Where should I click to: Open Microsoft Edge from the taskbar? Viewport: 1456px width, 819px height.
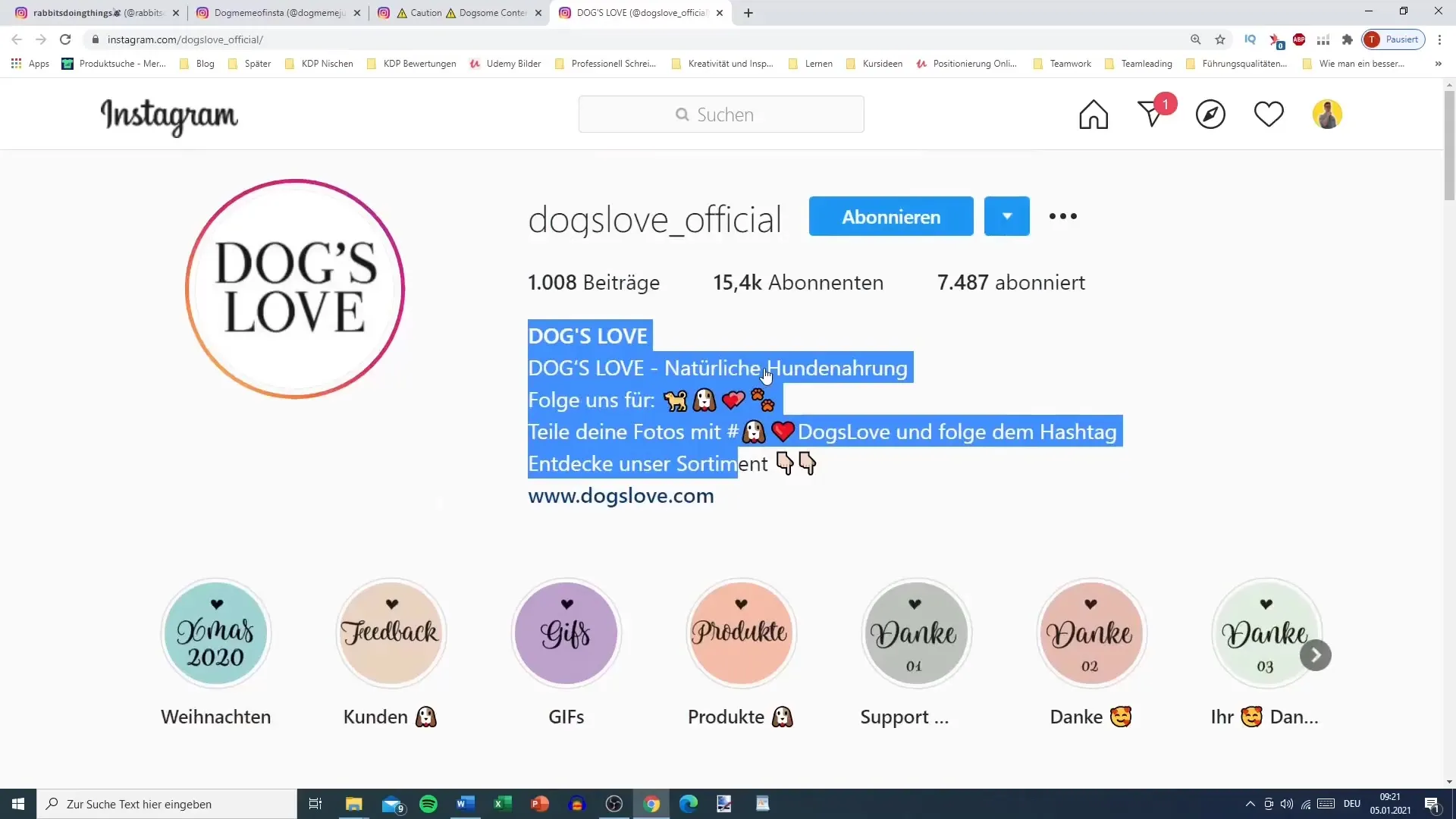click(689, 804)
